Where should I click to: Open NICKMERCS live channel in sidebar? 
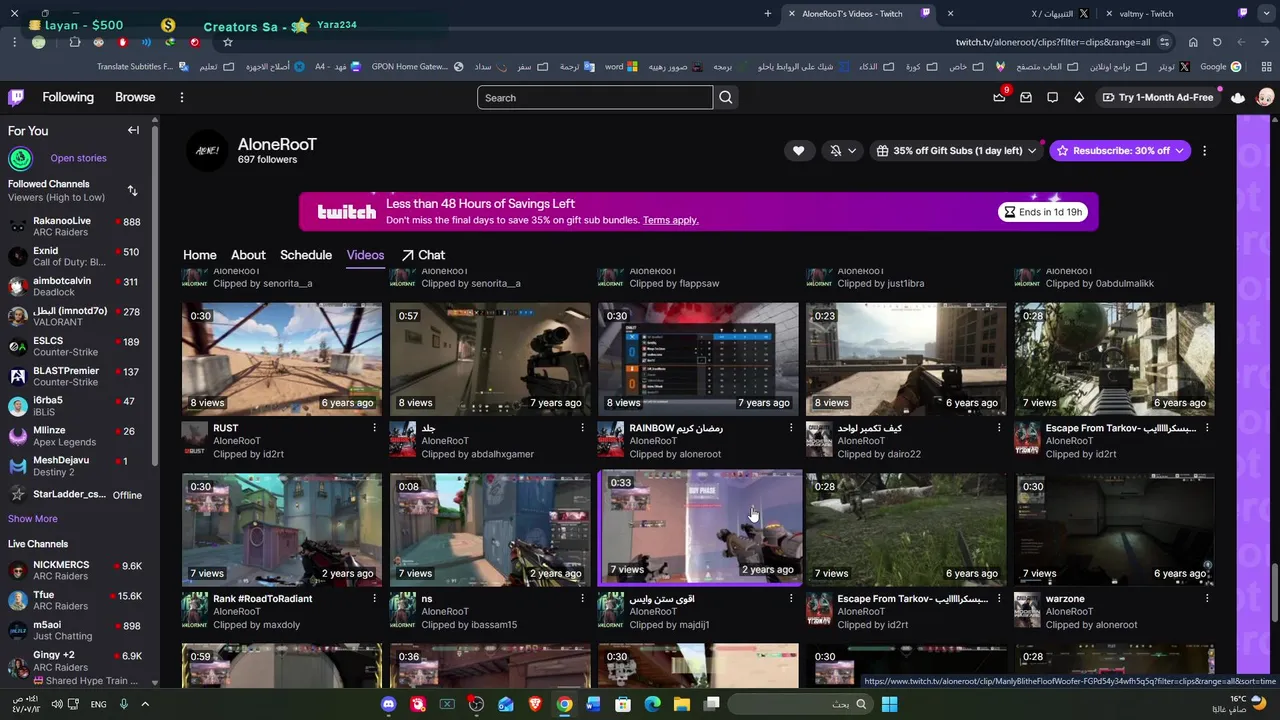pyautogui.click(x=75, y=570)
